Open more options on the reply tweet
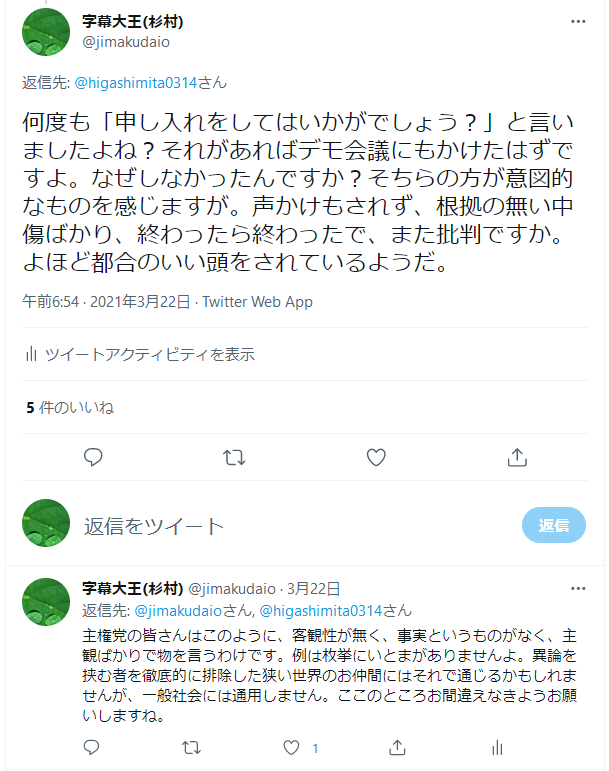Image resolution: width=609 pixels, height=771 pixels. (578, 589)
